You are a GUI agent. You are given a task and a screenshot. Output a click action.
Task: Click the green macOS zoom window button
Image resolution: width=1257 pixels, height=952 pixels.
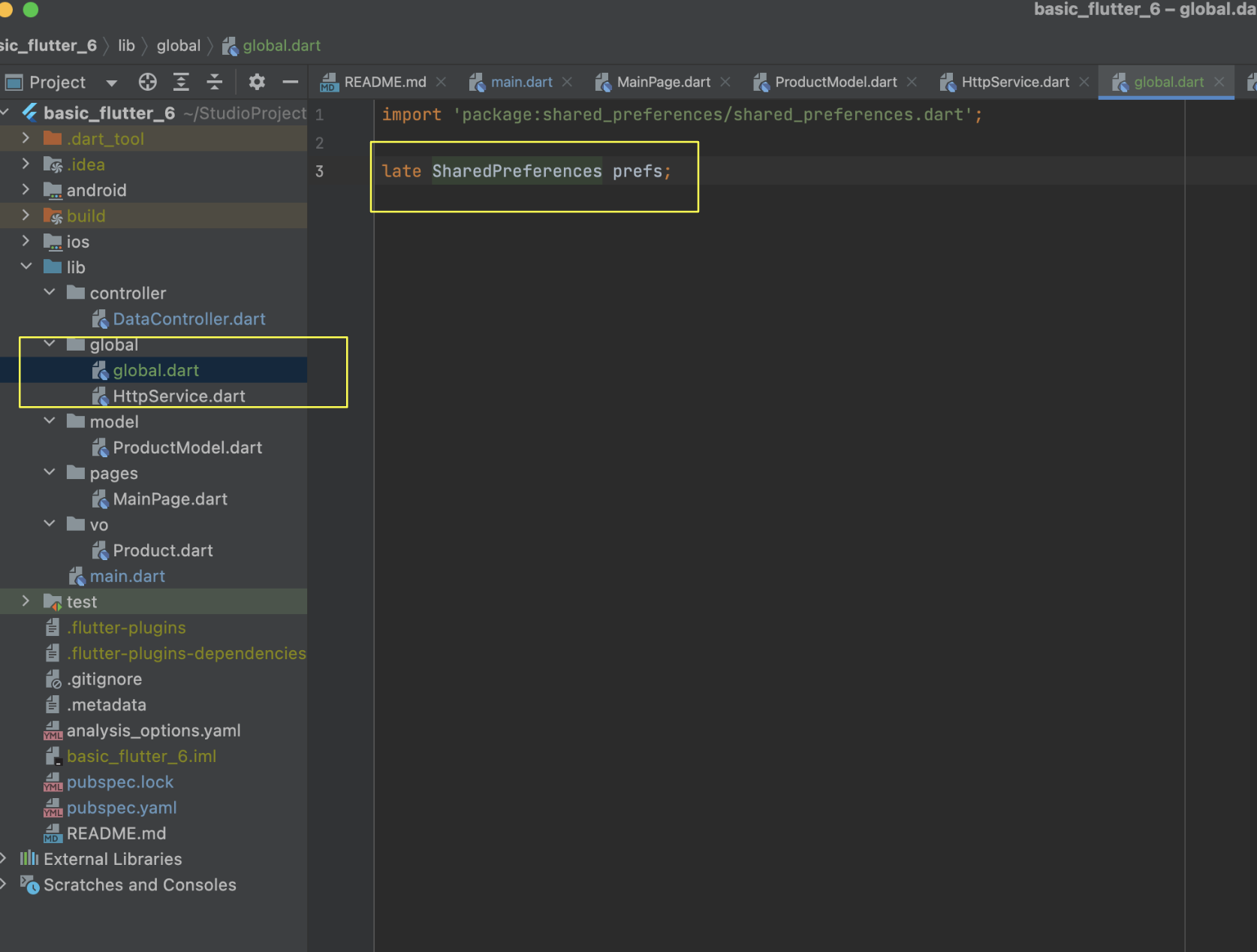point(31,9)
